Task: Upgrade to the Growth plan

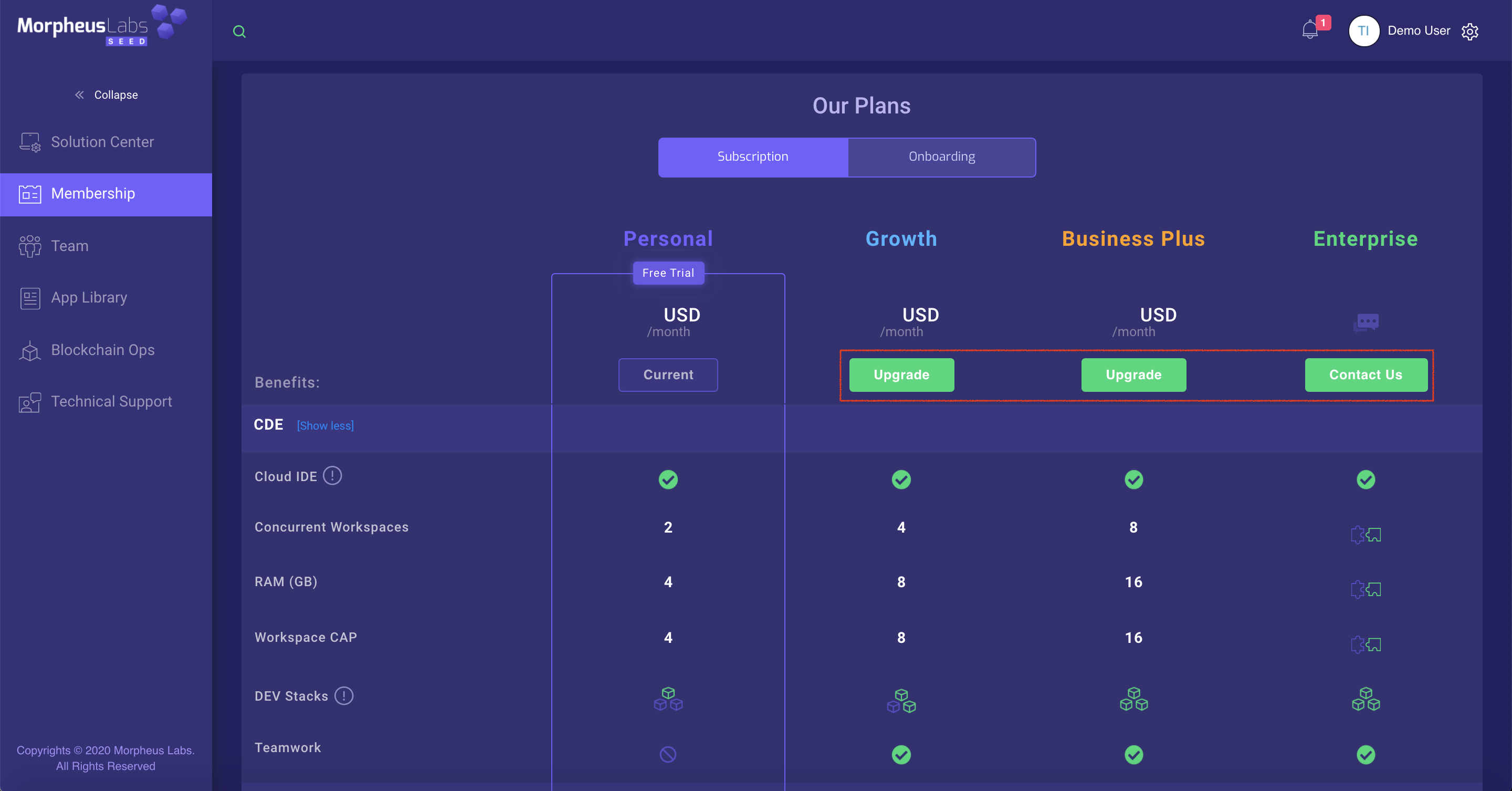Action: (x=901, y=374)
